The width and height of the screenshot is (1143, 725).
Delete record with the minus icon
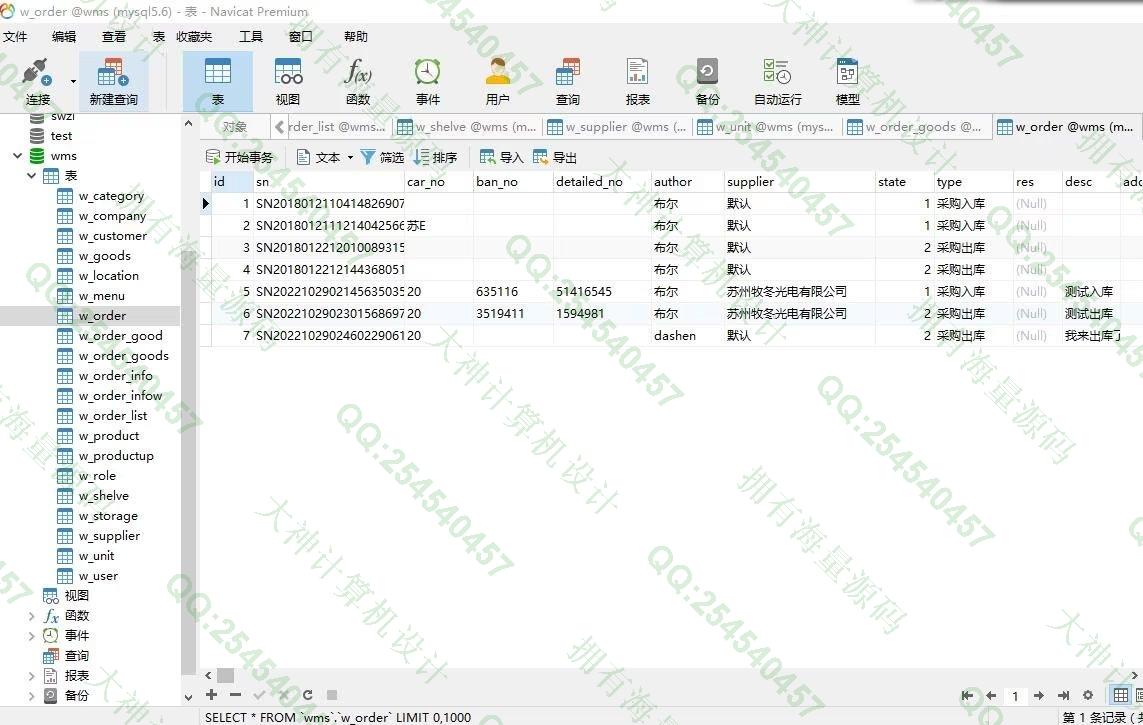[235, 694]
